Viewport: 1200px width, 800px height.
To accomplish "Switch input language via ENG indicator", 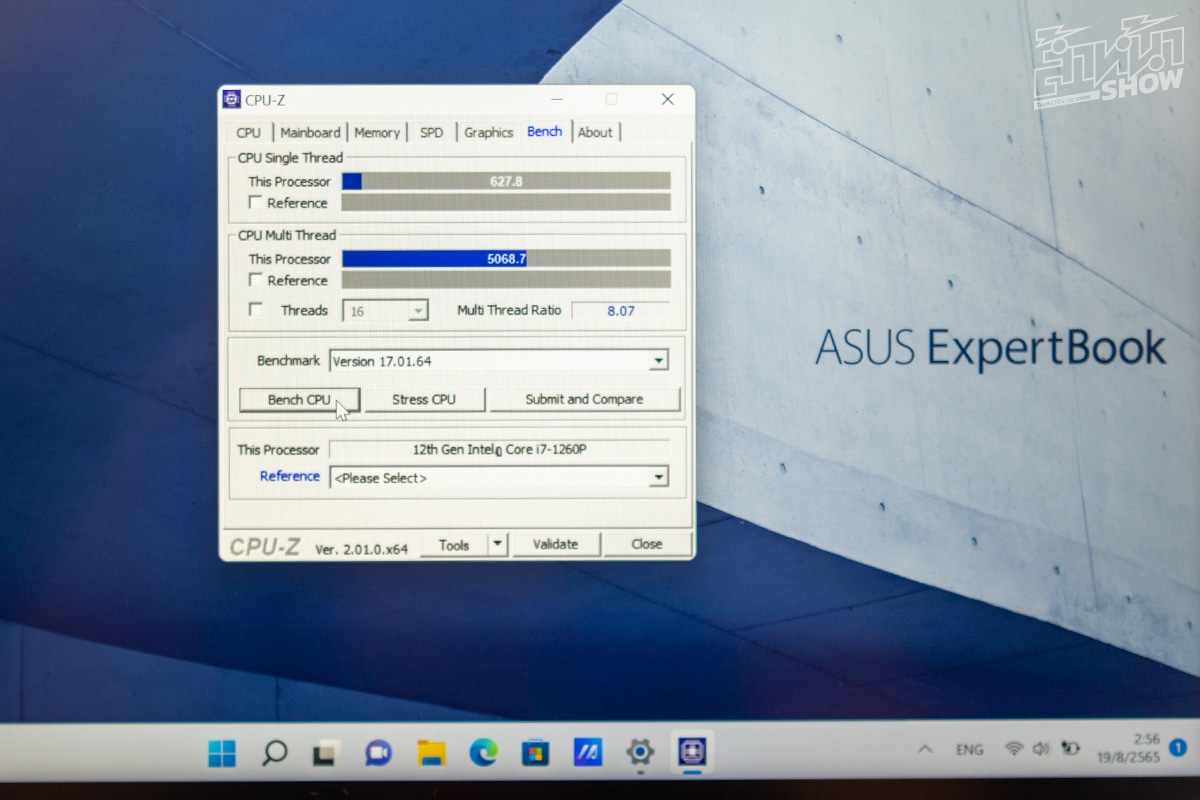I will tap(969, 749).
